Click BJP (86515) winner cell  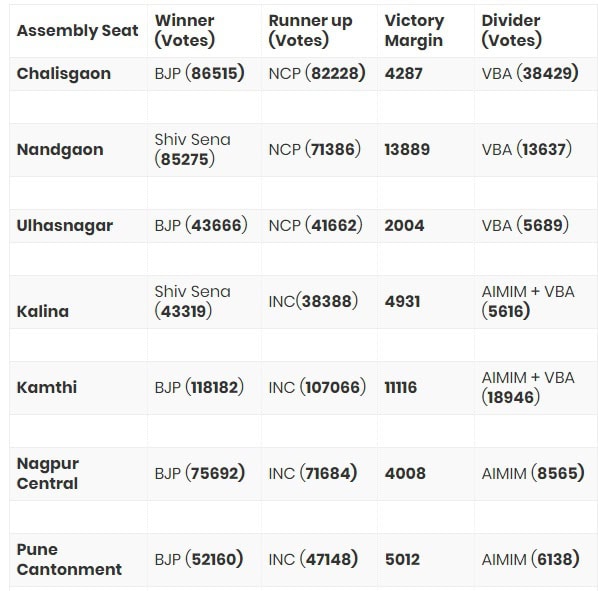199,73
